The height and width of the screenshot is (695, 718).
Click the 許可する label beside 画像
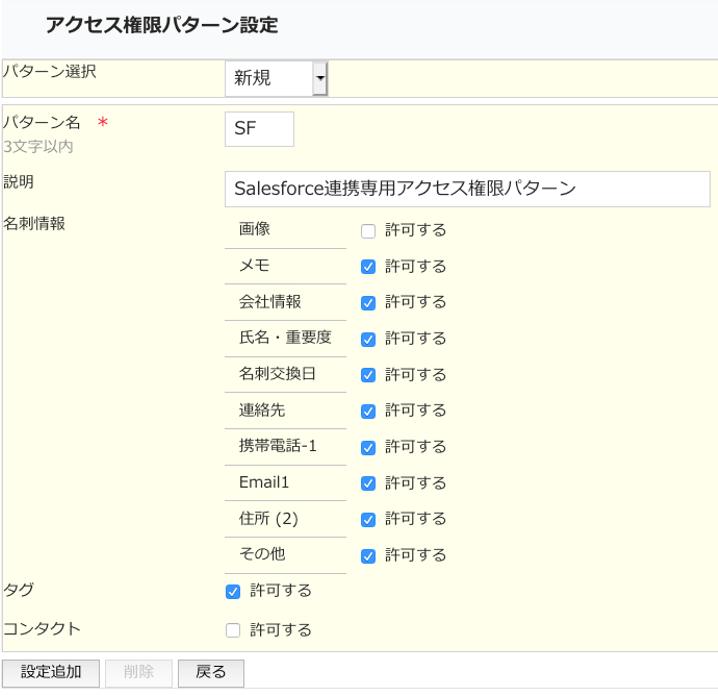(x=415, y=230)
